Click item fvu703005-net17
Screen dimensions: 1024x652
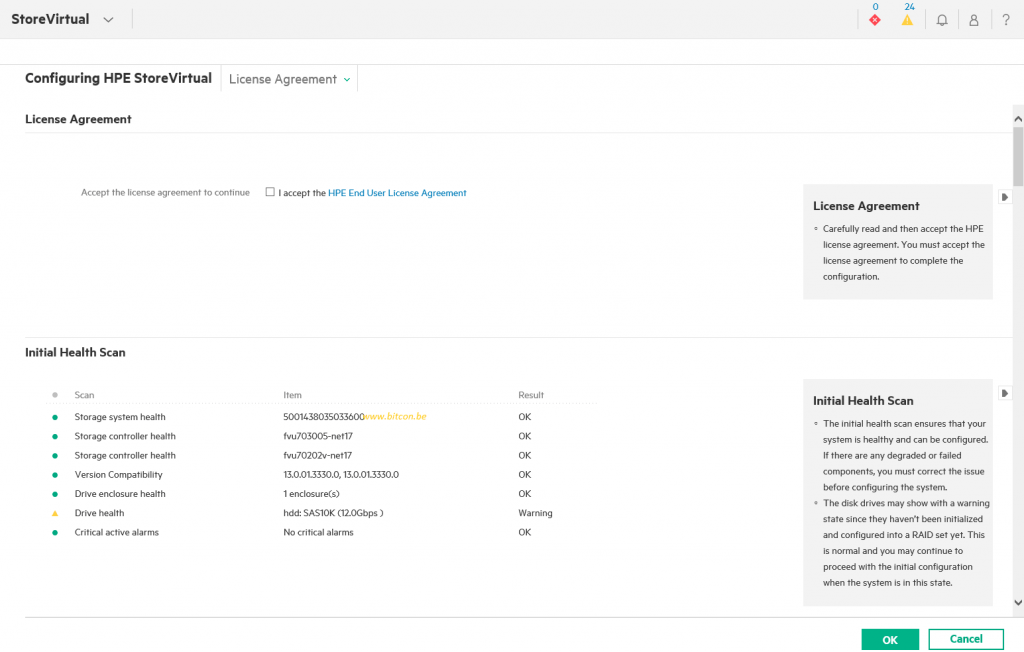[318, 436]
